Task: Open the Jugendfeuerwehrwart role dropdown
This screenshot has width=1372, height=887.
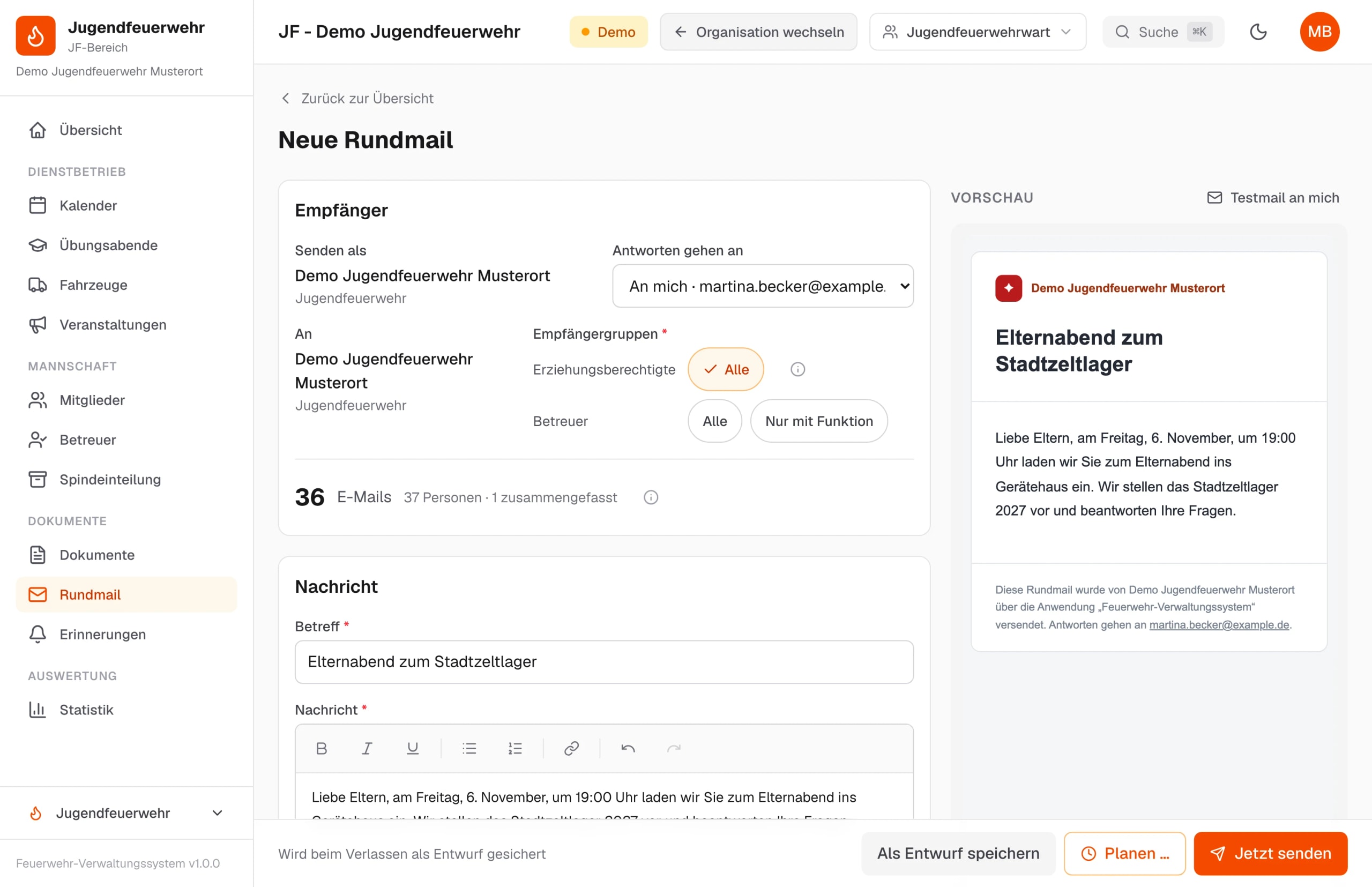Action: [978, 32]
